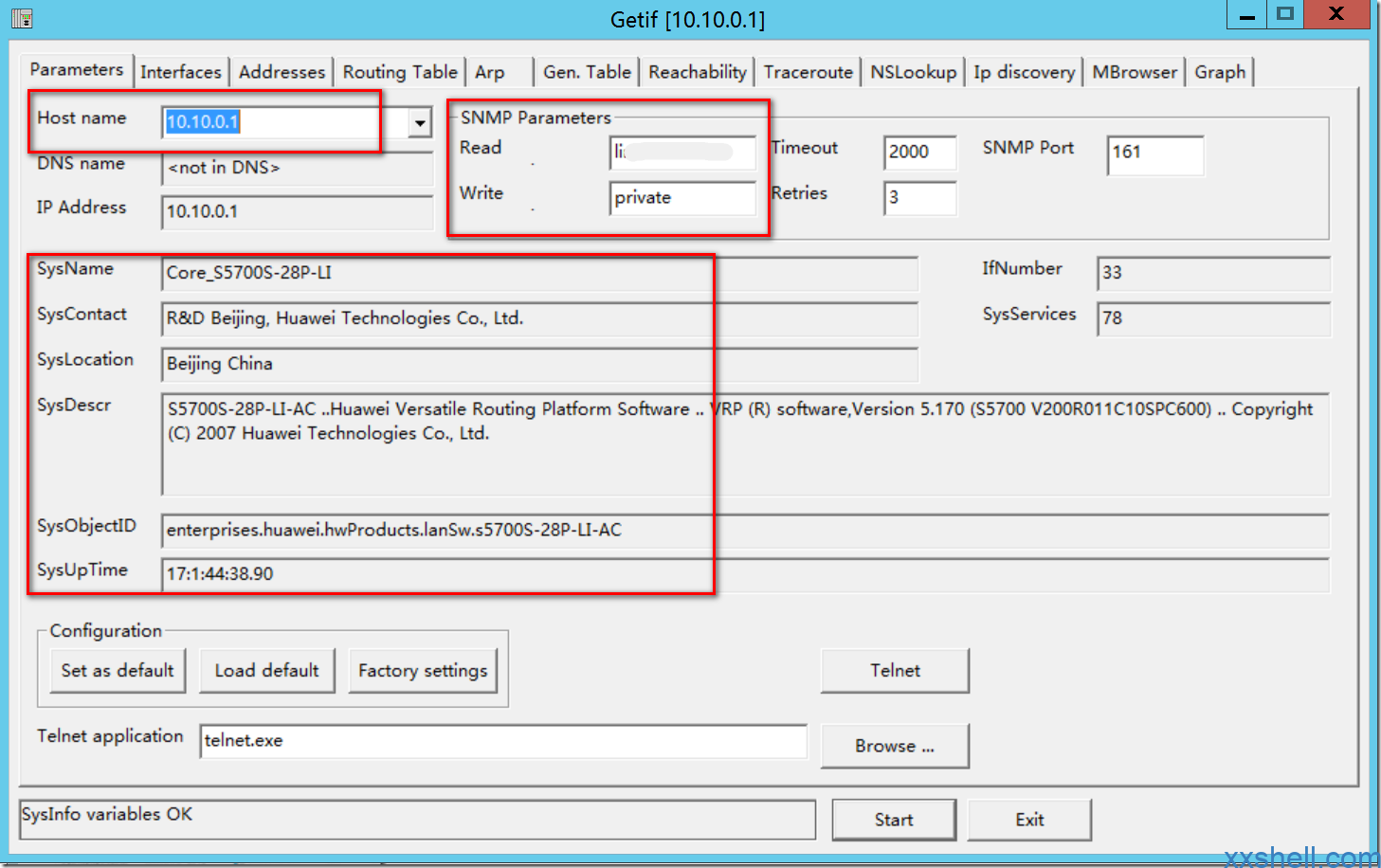The height and width of the screenshot is (868, 1381).
Task: Click the Start button
Action: tap(894, 820)
